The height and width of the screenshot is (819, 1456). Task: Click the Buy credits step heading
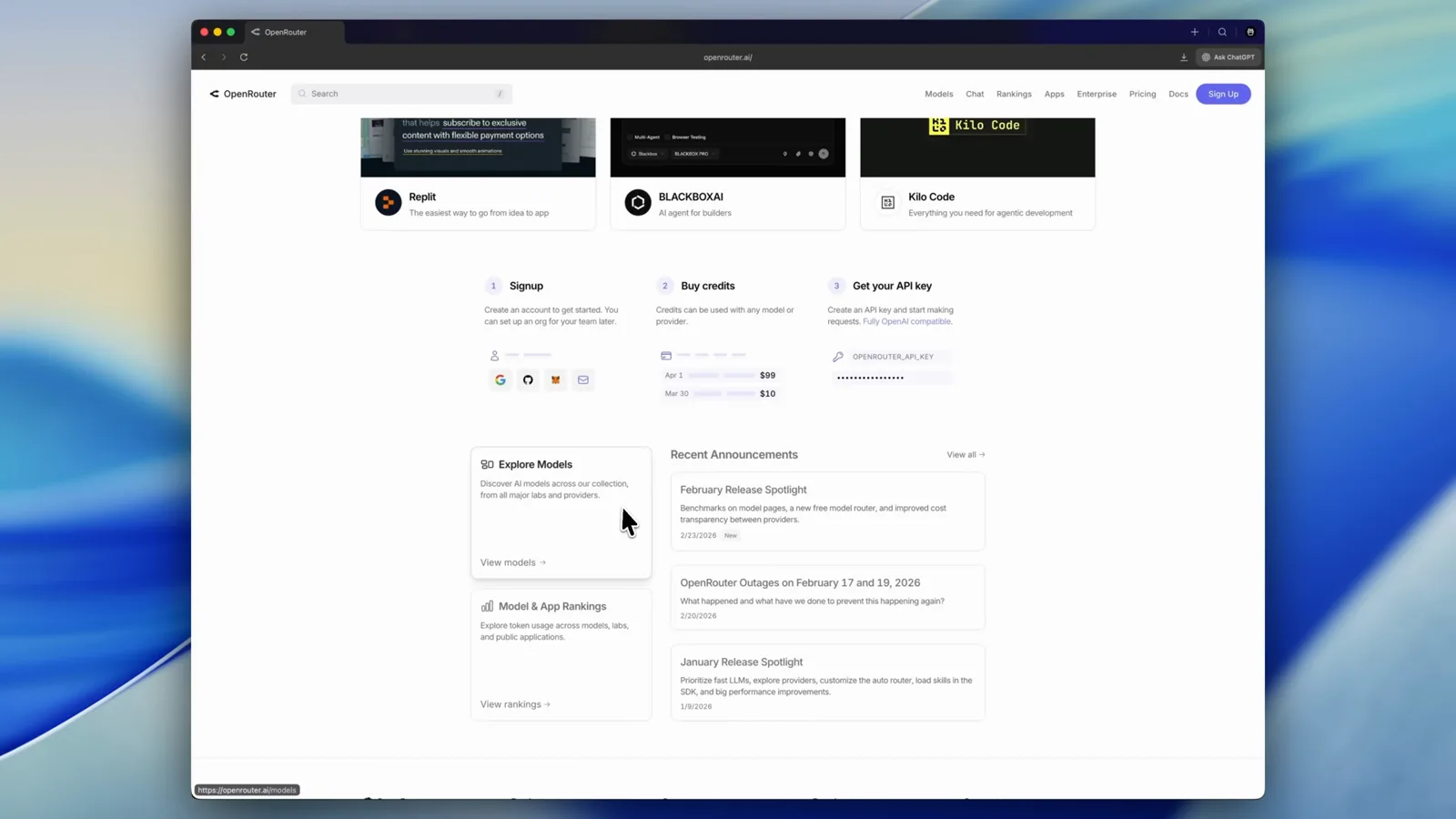pos(708,286)
